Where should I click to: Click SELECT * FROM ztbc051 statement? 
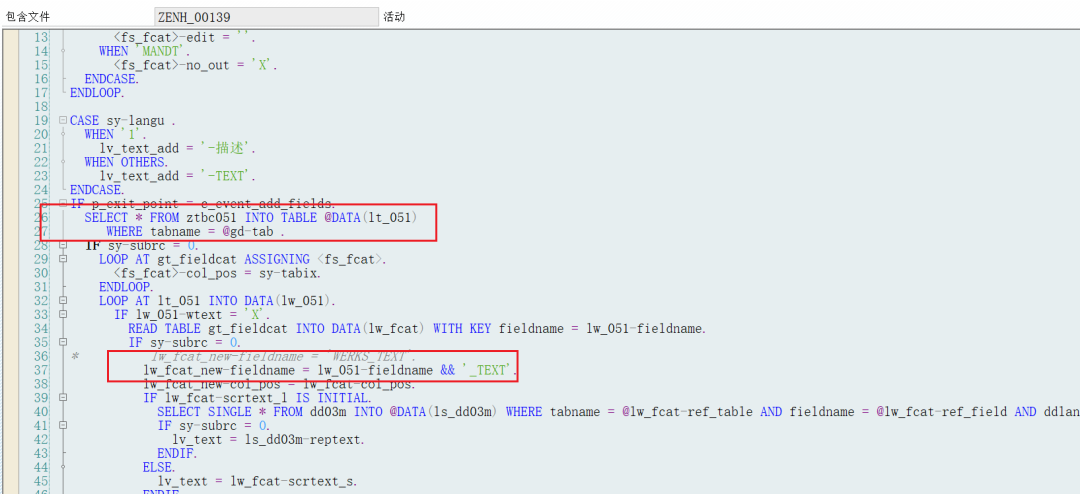click(251, 218)
